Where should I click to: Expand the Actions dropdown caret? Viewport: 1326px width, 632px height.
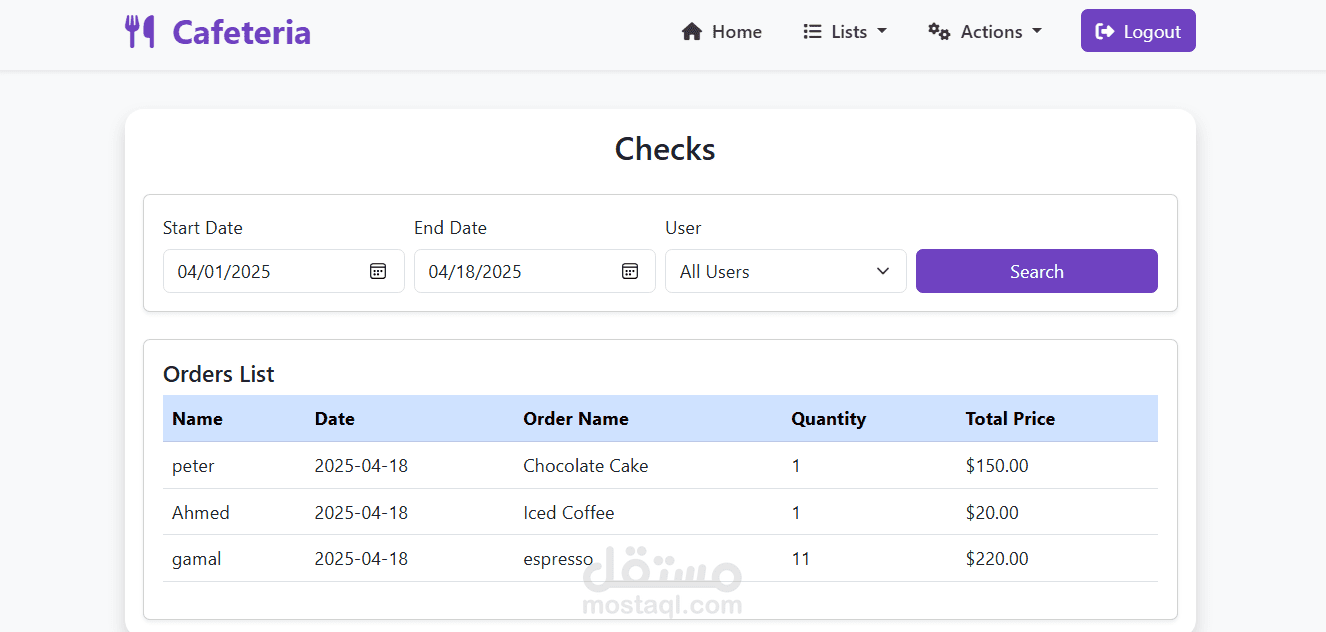click(x=1037, y=31)
